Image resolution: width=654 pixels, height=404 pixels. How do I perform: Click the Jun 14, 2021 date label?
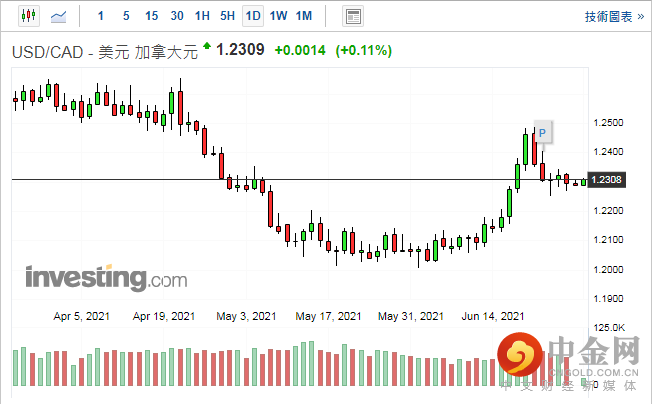493,316
